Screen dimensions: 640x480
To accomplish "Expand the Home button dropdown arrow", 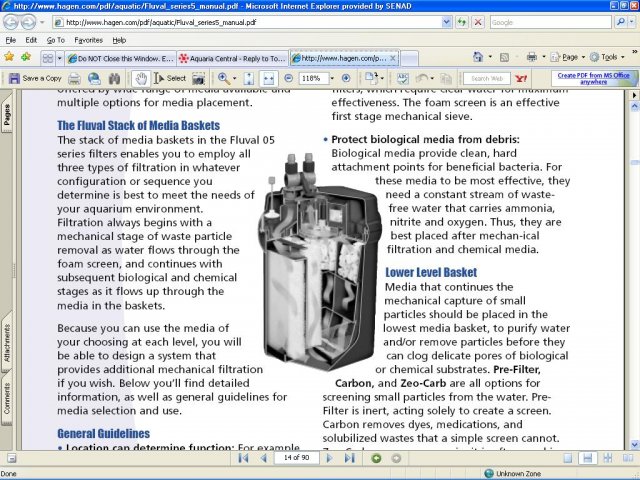I will pyautogui.click(x=490, y=57).
